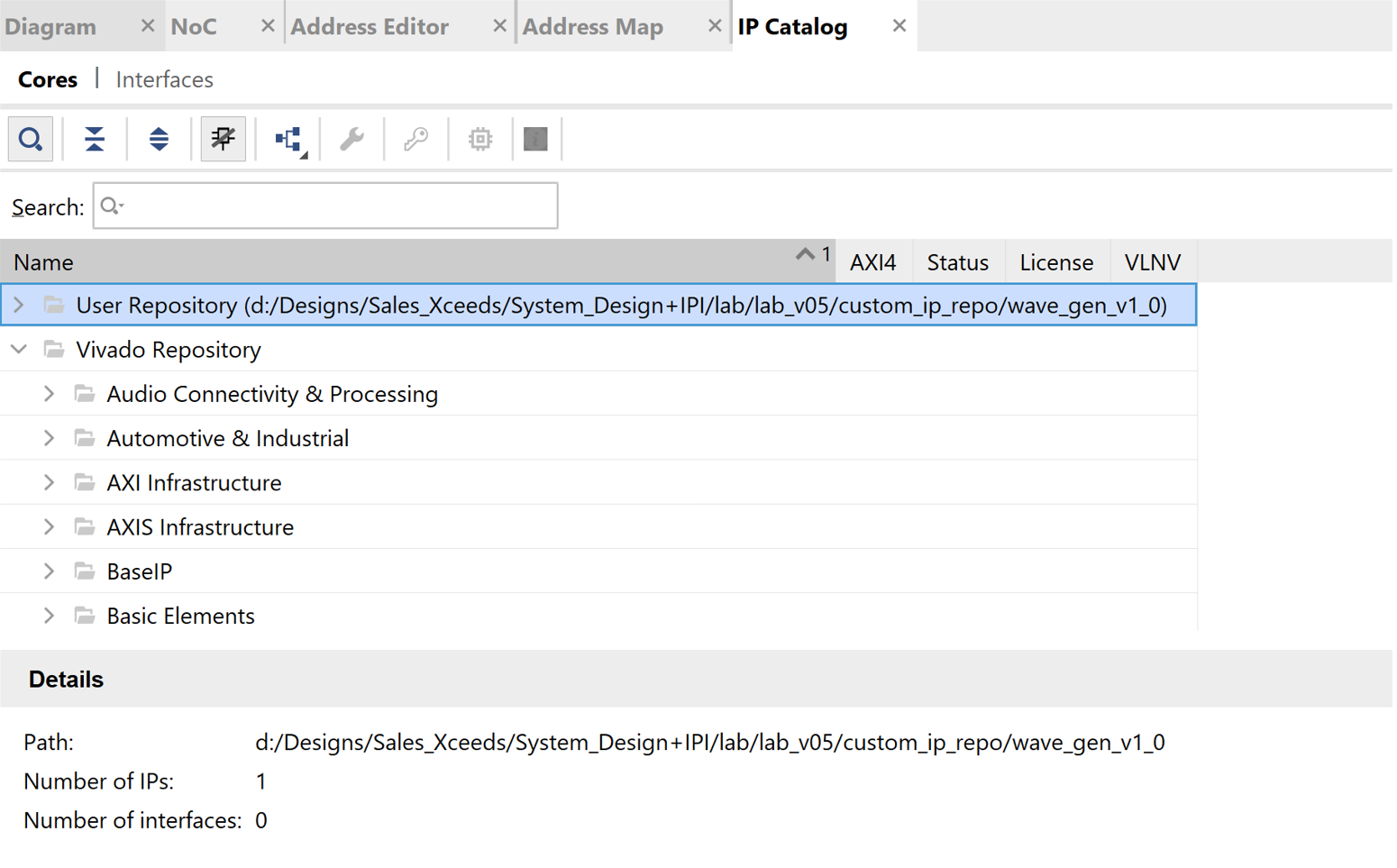Click the Collapse All toolbar icon

coord(95,139)
